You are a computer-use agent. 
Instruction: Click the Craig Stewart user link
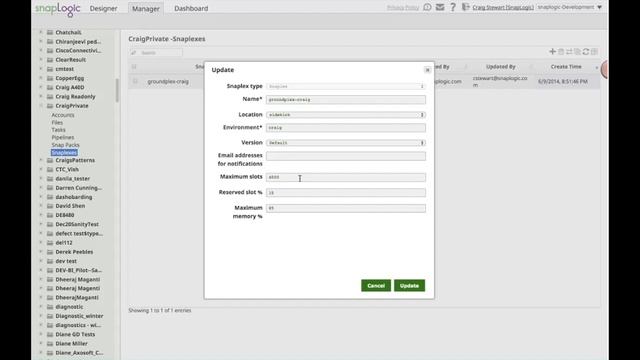click(503, 7)
